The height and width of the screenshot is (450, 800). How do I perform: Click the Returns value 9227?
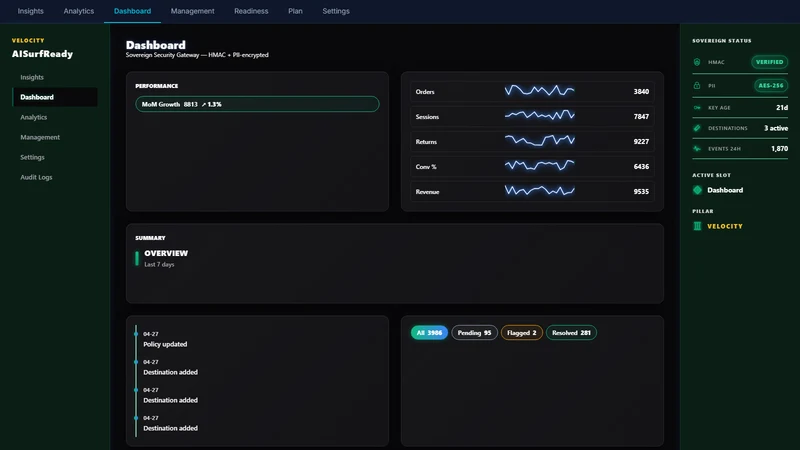coord(641,142)
